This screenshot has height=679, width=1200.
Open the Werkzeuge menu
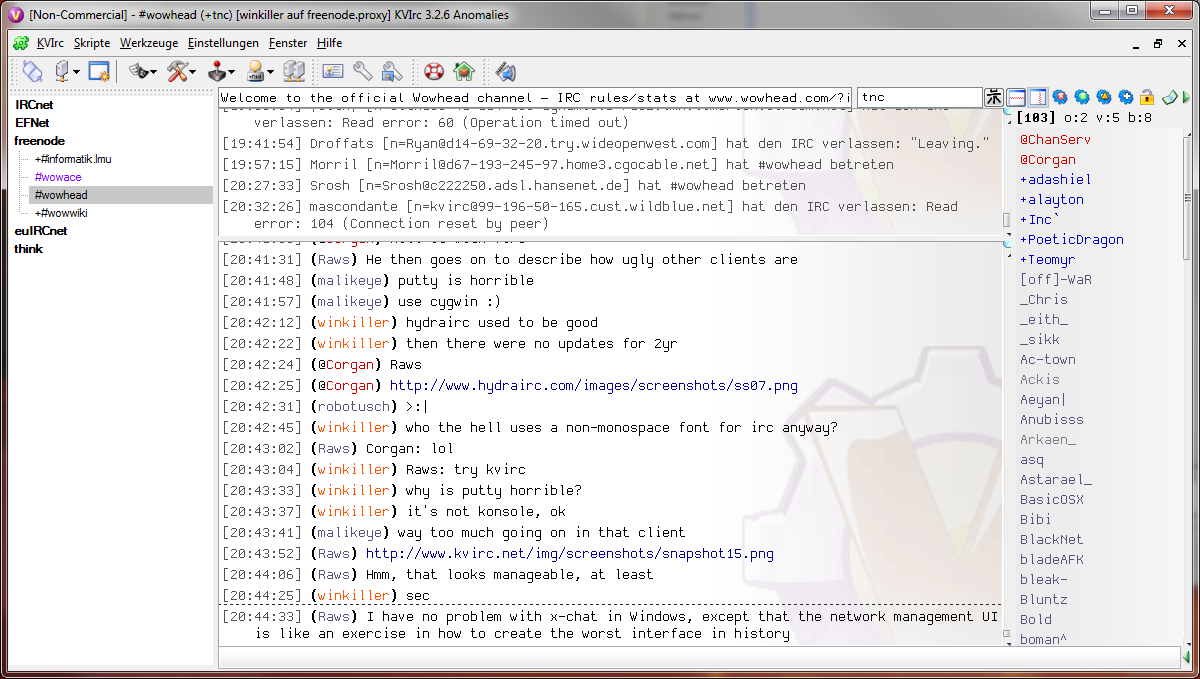tap(149, 43)
